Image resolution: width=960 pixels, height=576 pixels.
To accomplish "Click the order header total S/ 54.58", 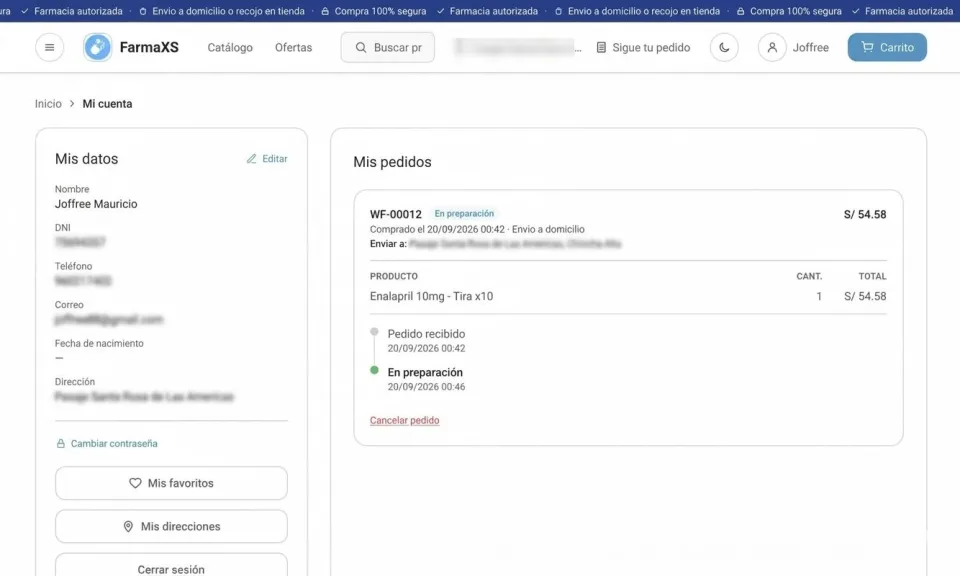I will click(x=865, y=214).
